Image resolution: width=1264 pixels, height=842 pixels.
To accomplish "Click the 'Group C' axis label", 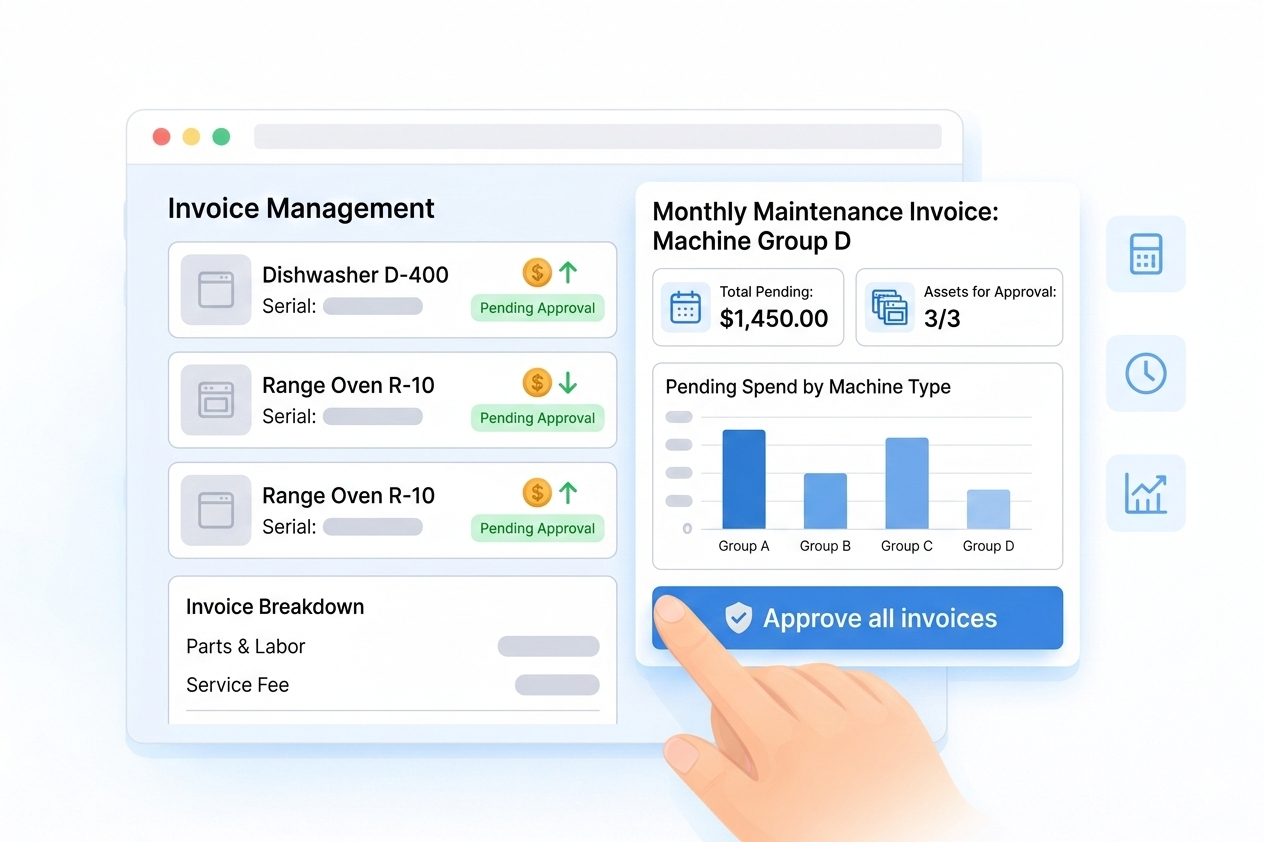I will click(x=907, y=546).
